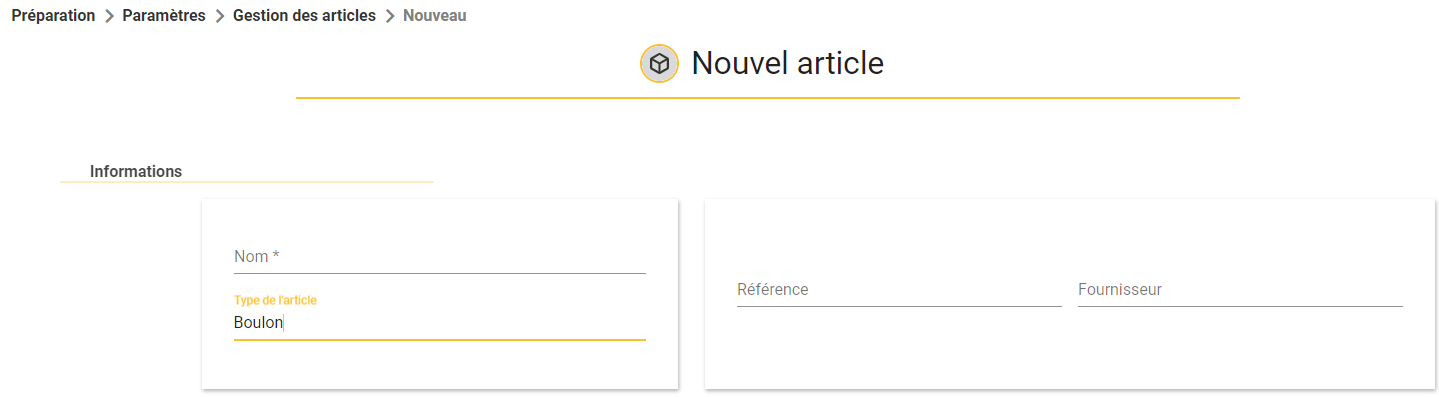Select the Nouveau breadcrumb item
1439x397 pixels.
click(434, 16)
